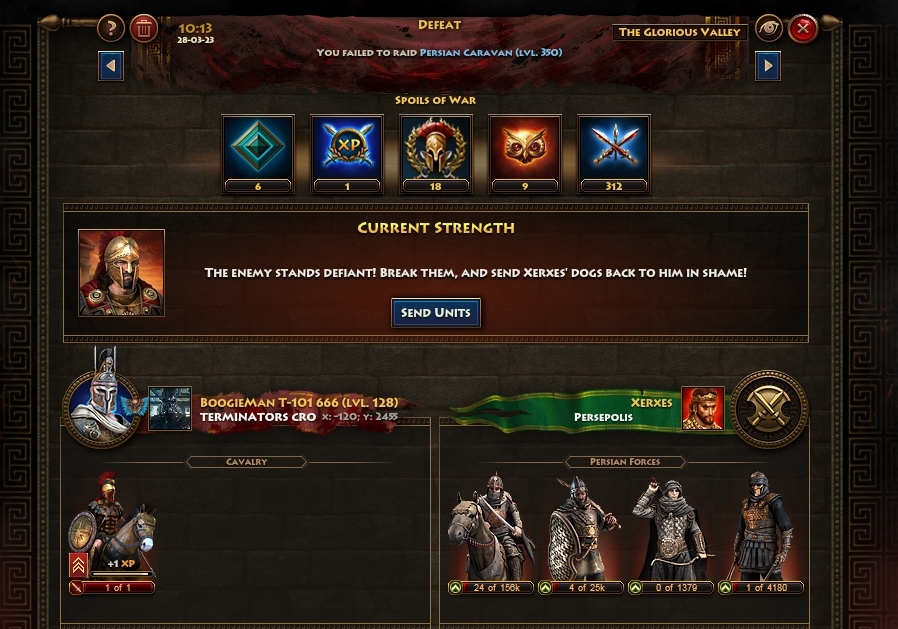Open the Terminators CRO alliance thumbnail
This screenshot has width=898, height=629.
170,408
